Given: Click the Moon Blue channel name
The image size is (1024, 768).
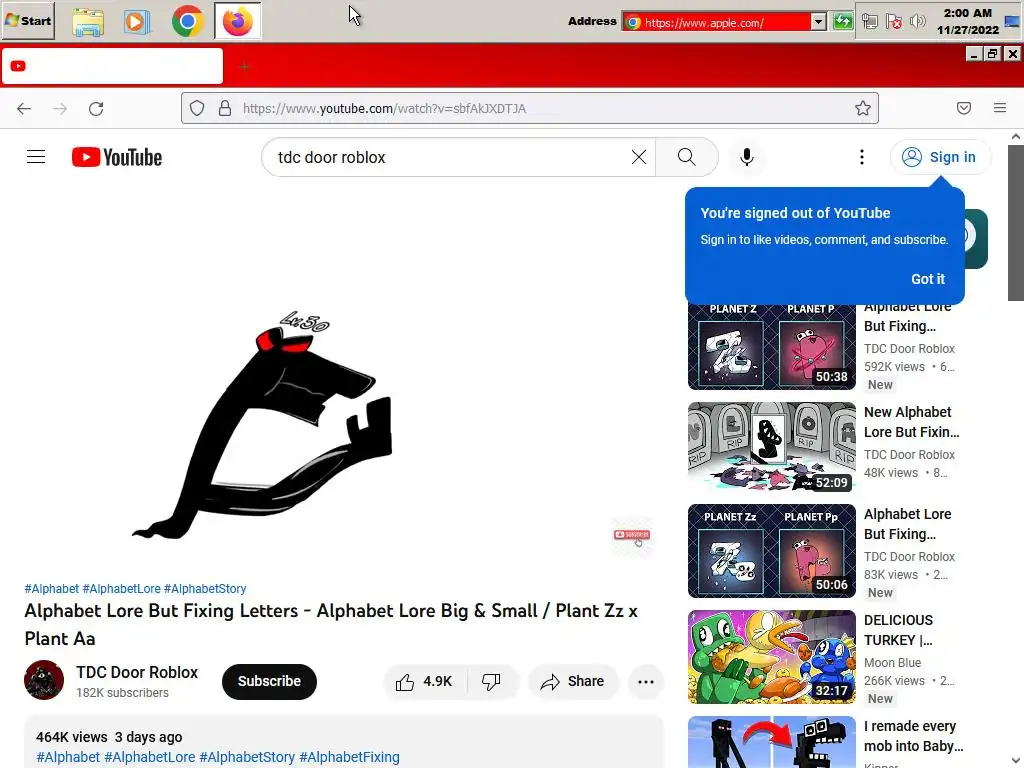Looking at the screenshot, I should click(x=892, y=662).
